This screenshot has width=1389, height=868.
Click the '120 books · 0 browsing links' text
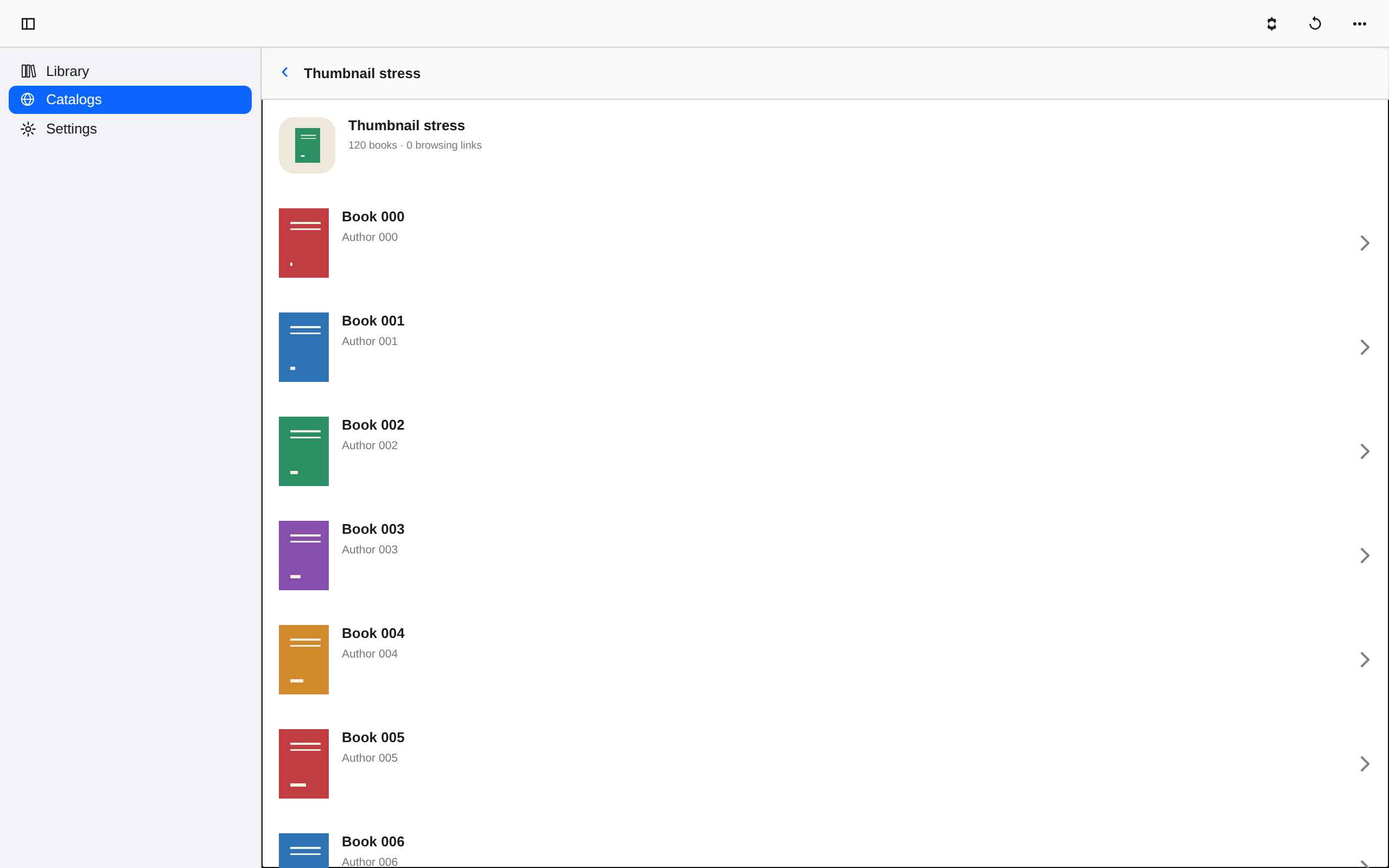pyautogui.click(x=415, y=145)
